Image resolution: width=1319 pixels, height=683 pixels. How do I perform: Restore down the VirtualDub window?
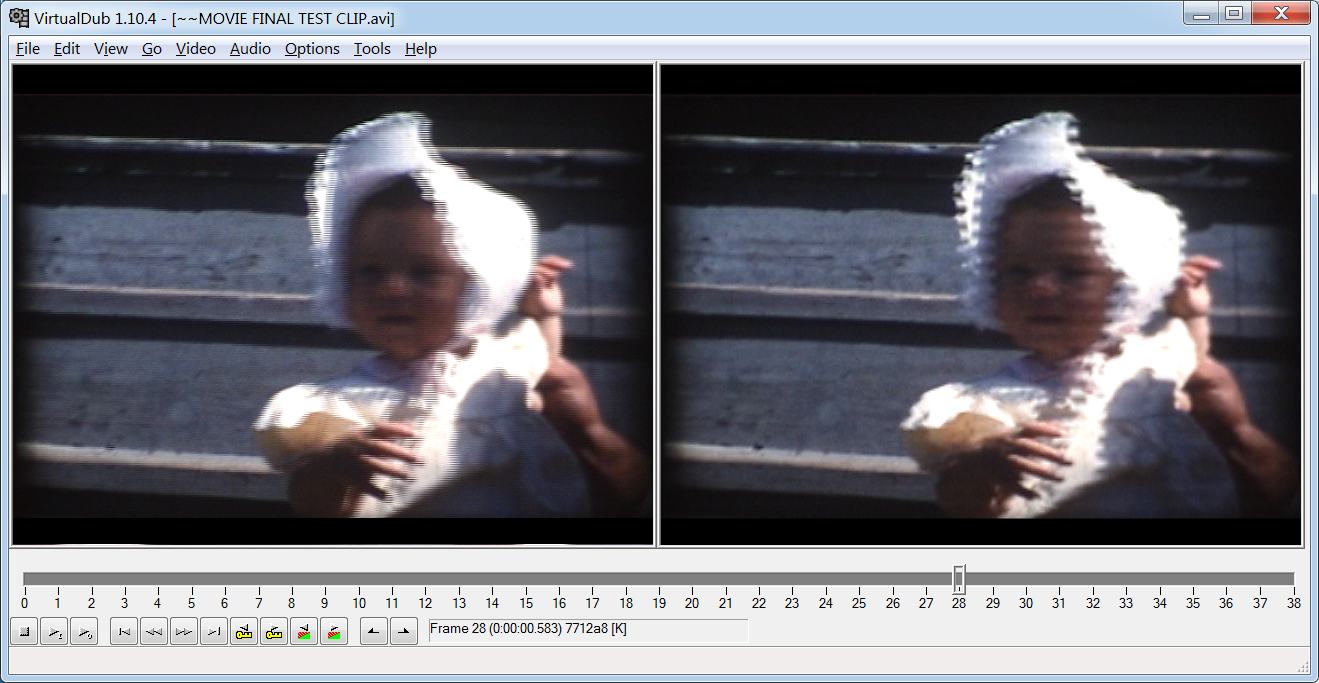pyautogui.click(x=1234, y=14)
